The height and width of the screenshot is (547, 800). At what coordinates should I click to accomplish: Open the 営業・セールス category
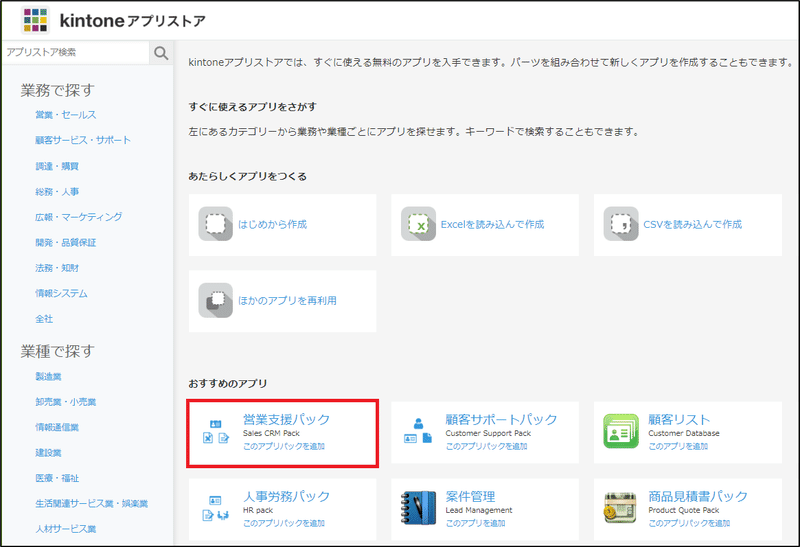coord(66,115)
